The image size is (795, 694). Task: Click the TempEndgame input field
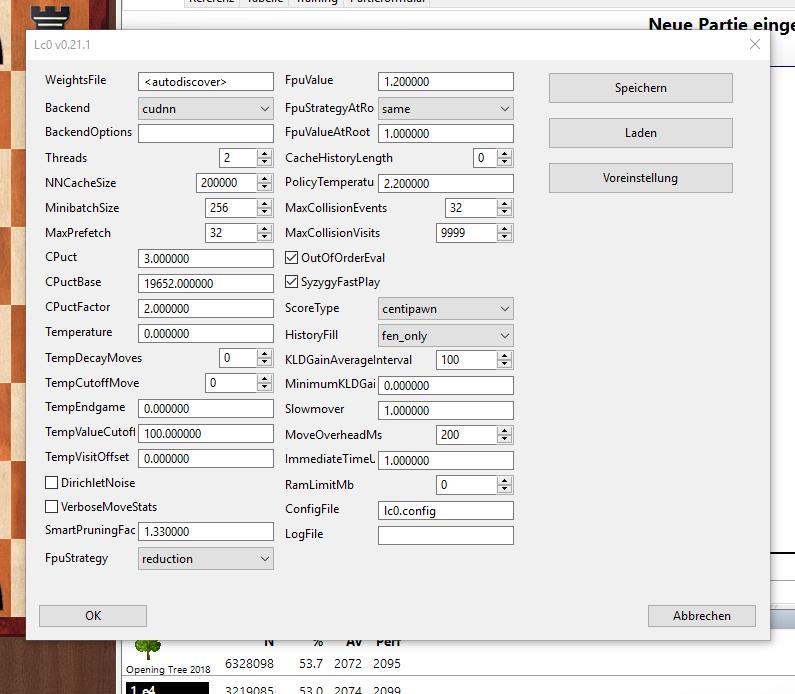(206, 409)
